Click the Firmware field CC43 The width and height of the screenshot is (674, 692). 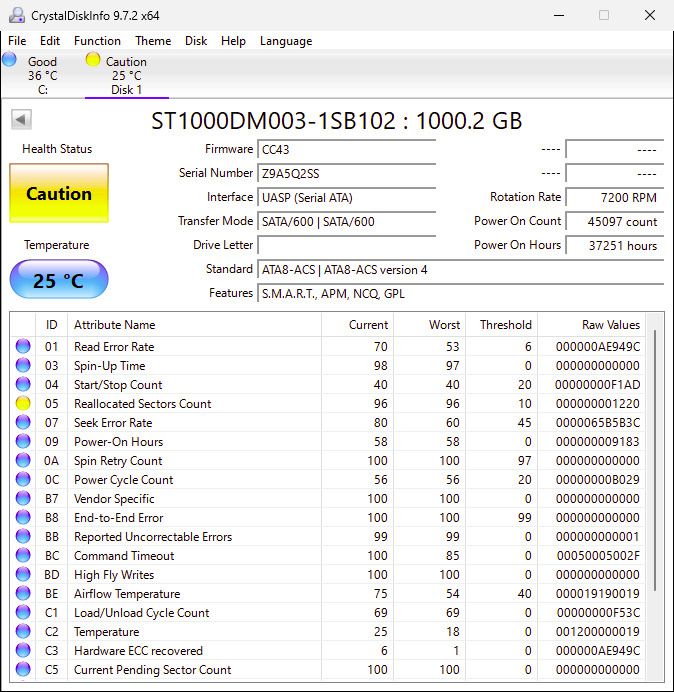(346, 150)
